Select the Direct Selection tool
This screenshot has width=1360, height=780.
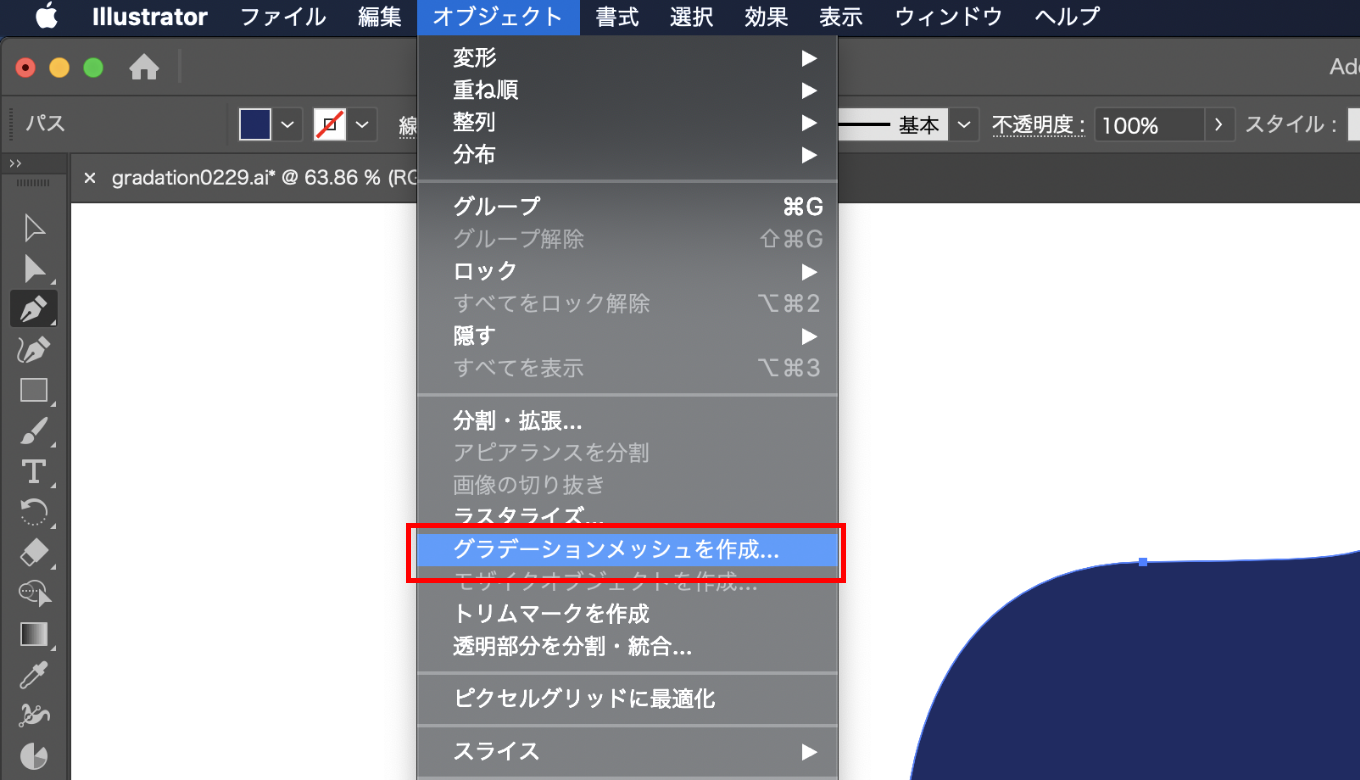(34, 268)
